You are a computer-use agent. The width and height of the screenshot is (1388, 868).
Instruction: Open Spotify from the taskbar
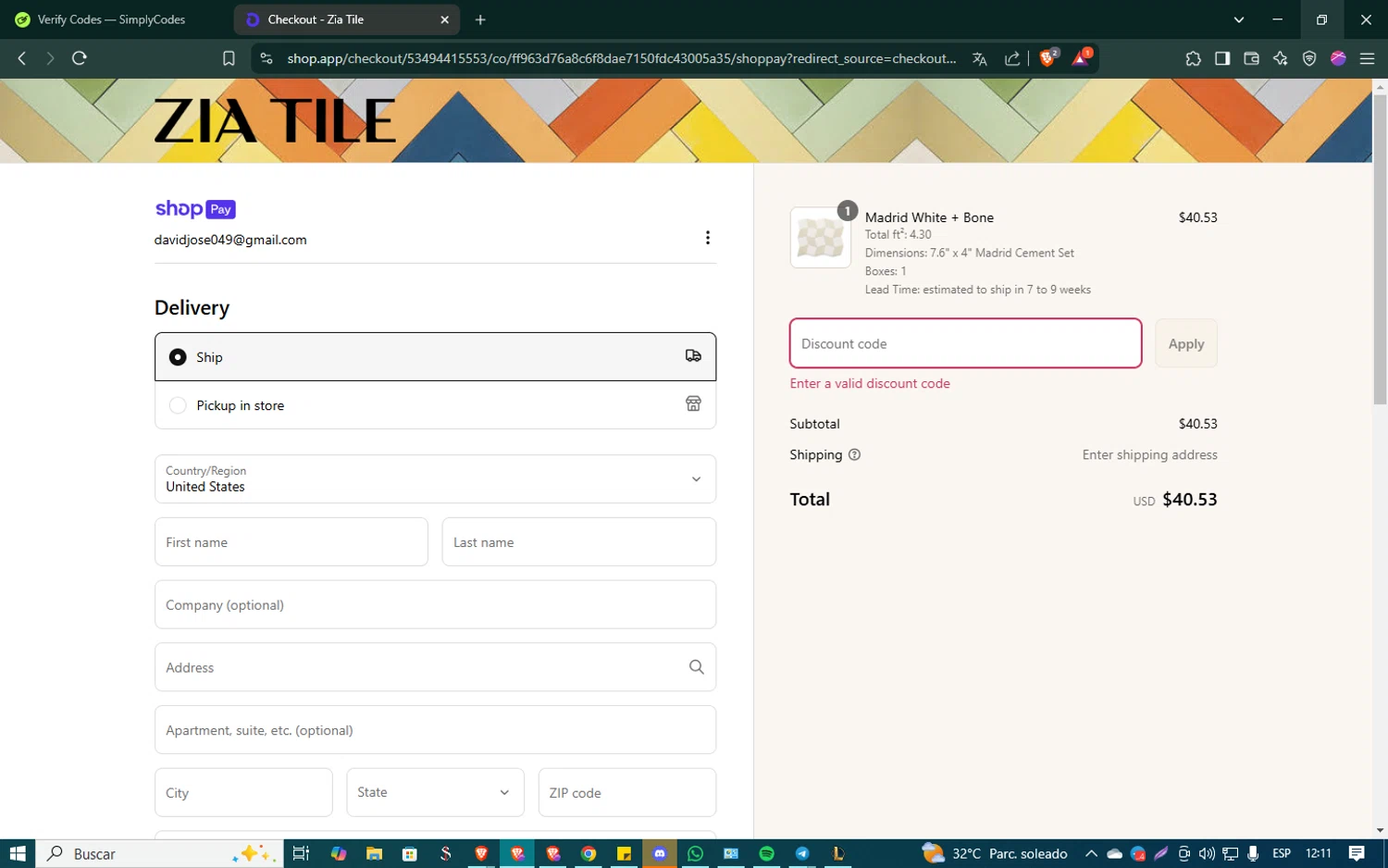coord(766,853)
